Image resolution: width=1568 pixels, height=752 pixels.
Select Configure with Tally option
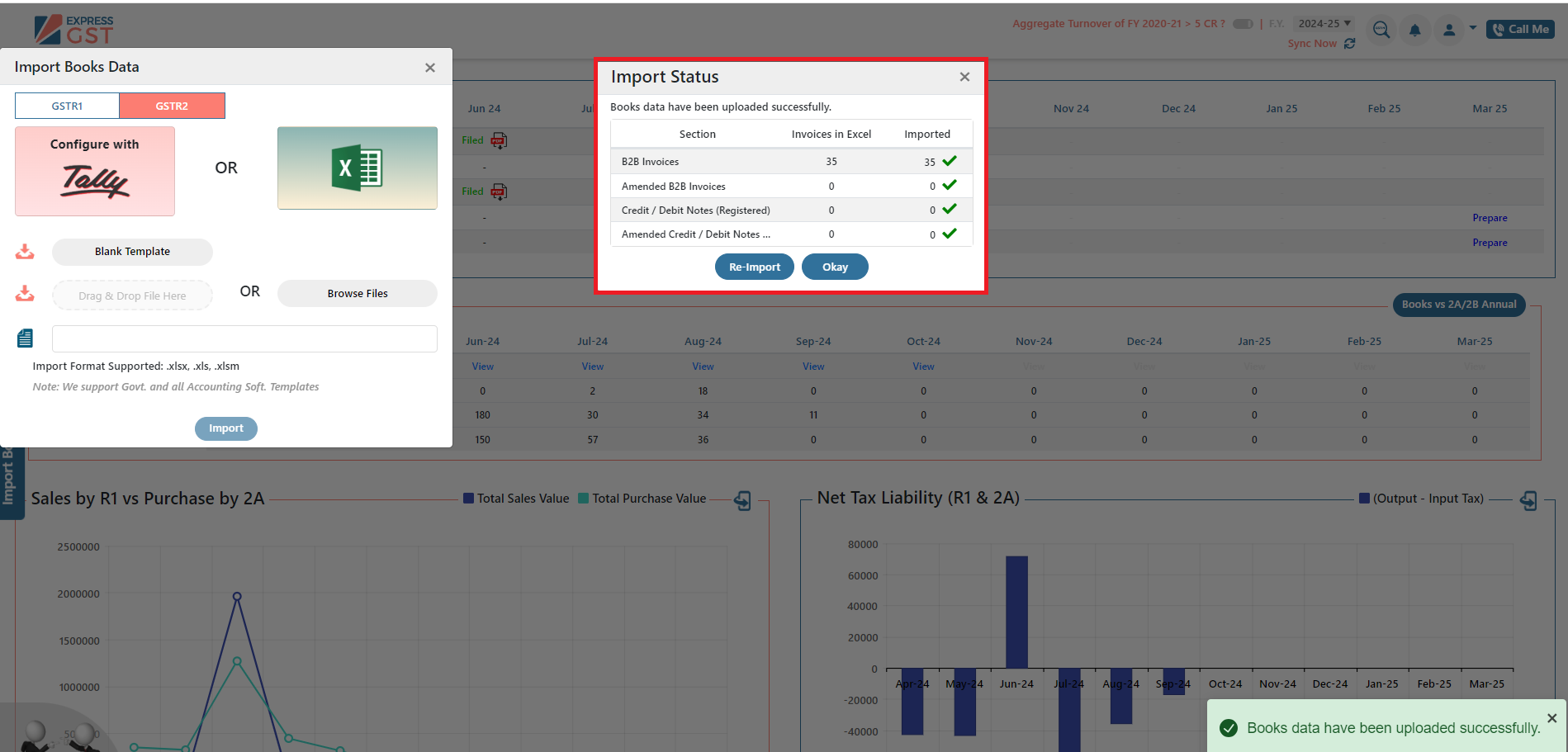(95, 171)
